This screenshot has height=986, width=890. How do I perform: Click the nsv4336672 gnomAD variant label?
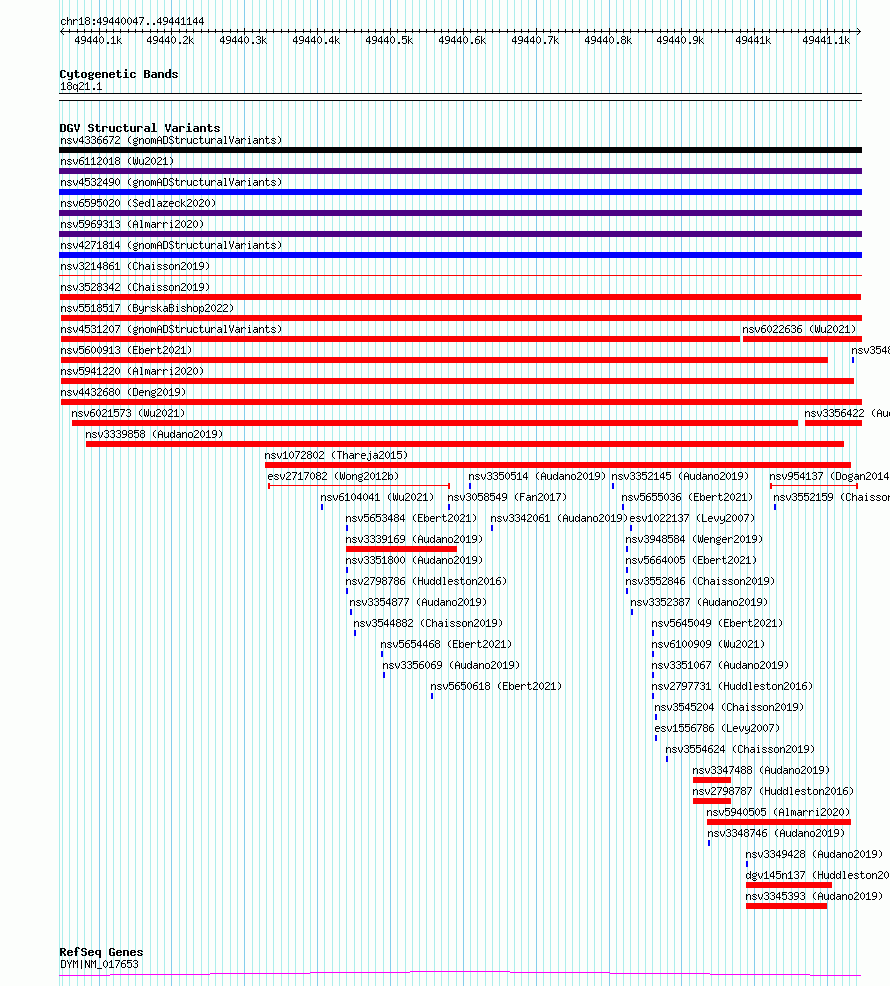pos(171,140)
